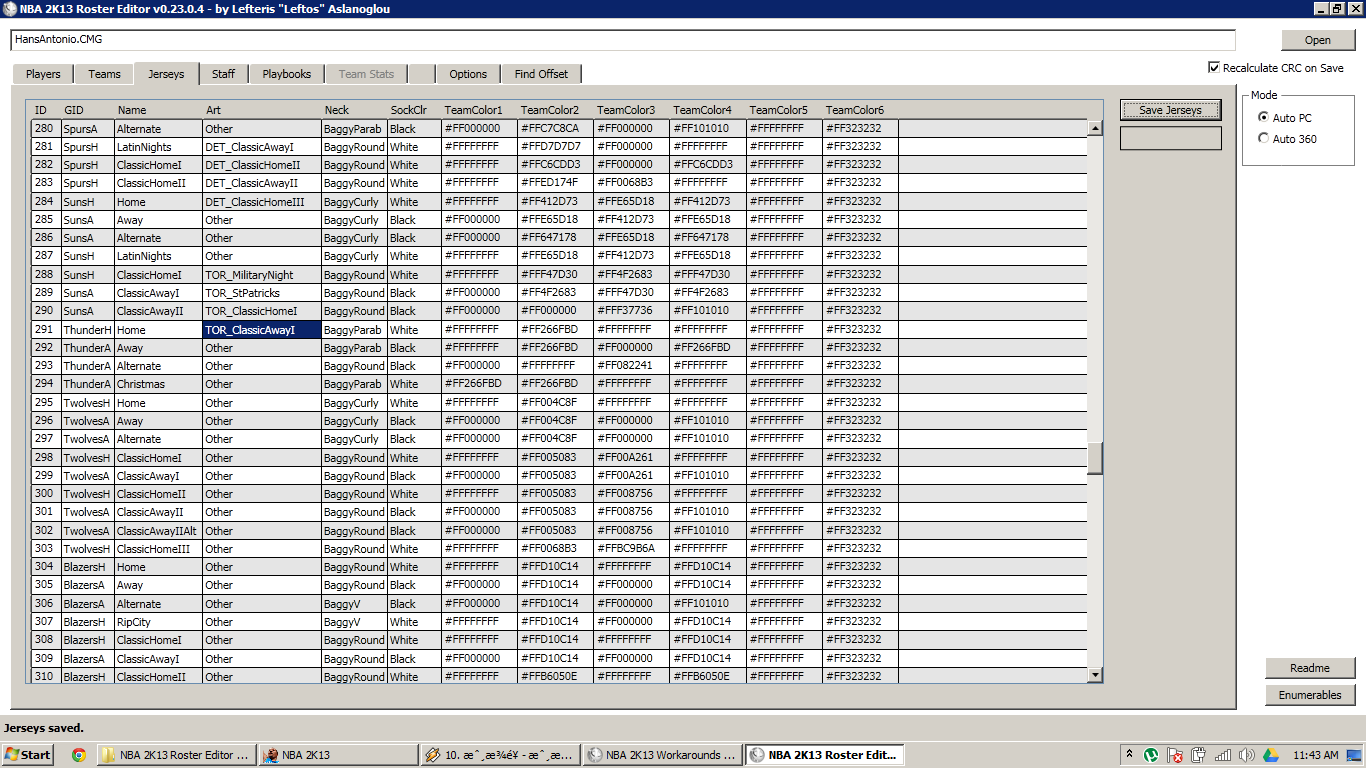Screen dimensions: 1366x768
Task: Click the LatinNights name cell for SunsH
Action: (x=159, y=256)
